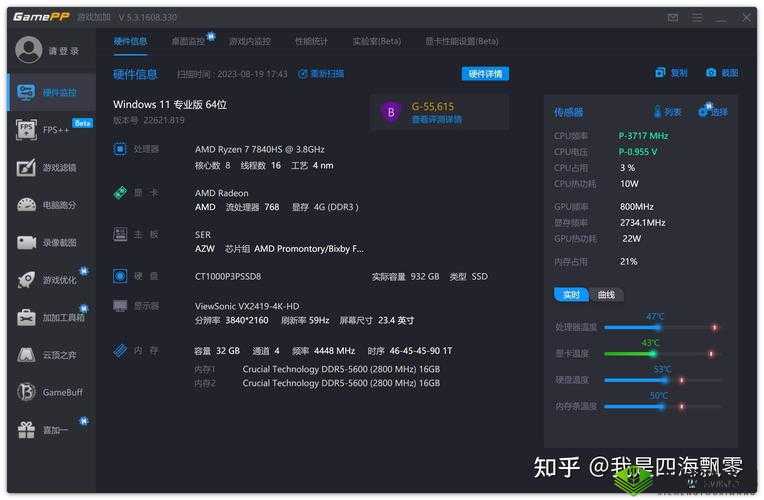
Task: Open the 游戏滤镜 sidebar item
Action: [52, 168]
